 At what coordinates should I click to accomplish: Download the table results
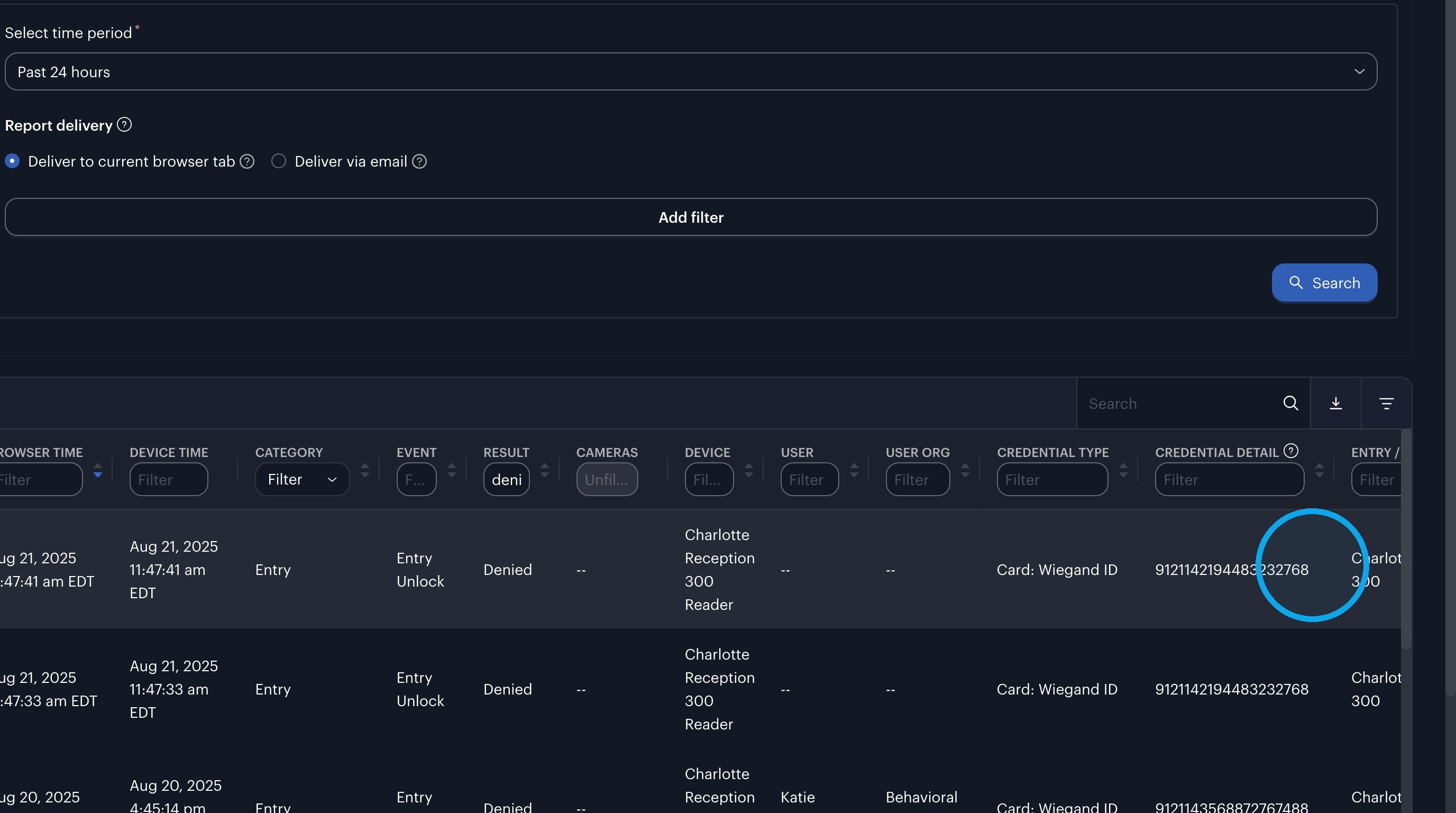coord(1335,403)
